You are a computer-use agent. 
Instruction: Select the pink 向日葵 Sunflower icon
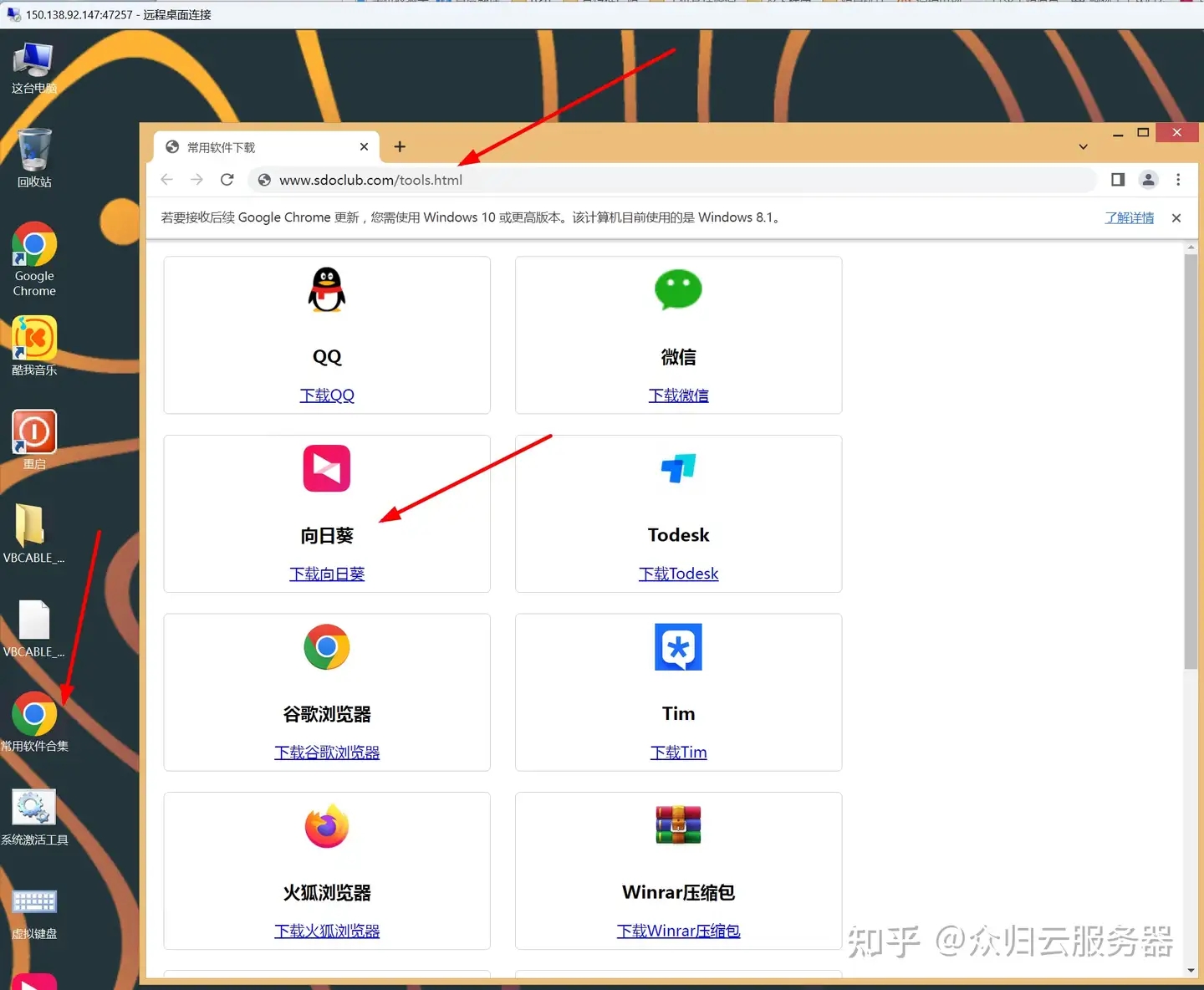coord(326,468)
